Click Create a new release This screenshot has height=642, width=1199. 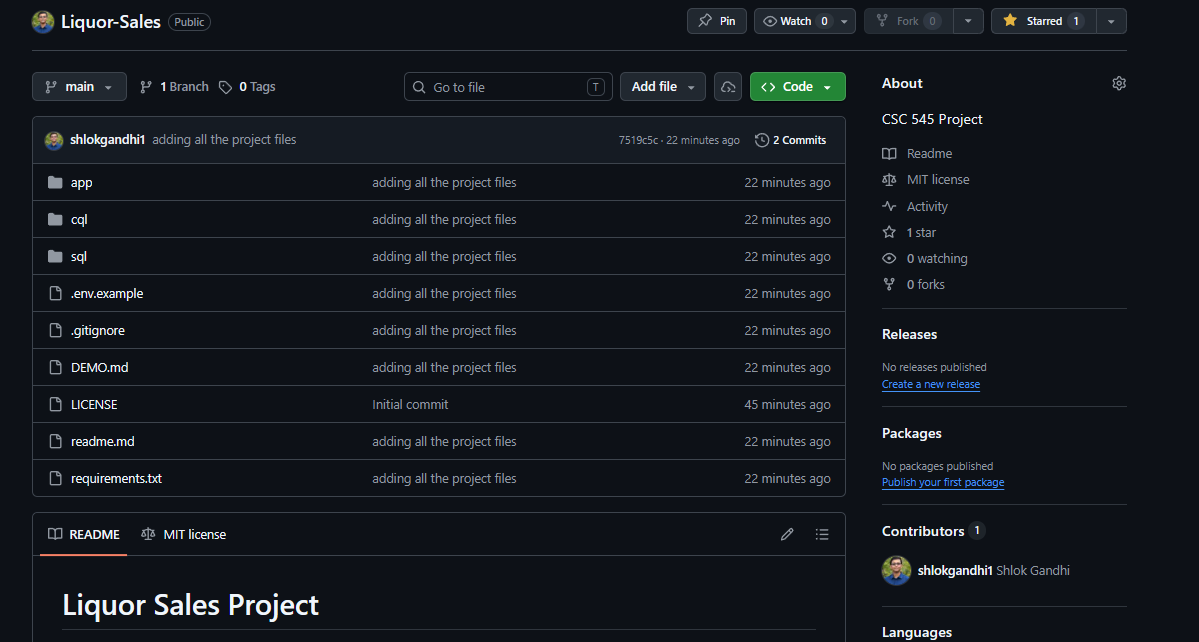click(931, 384)
